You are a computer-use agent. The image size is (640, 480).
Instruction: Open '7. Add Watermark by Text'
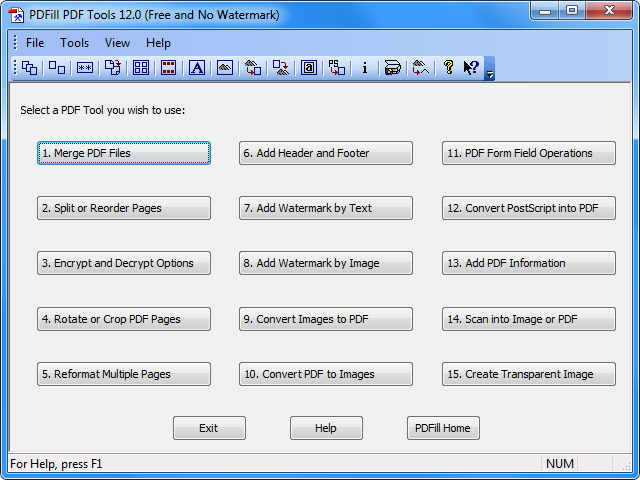326,208
